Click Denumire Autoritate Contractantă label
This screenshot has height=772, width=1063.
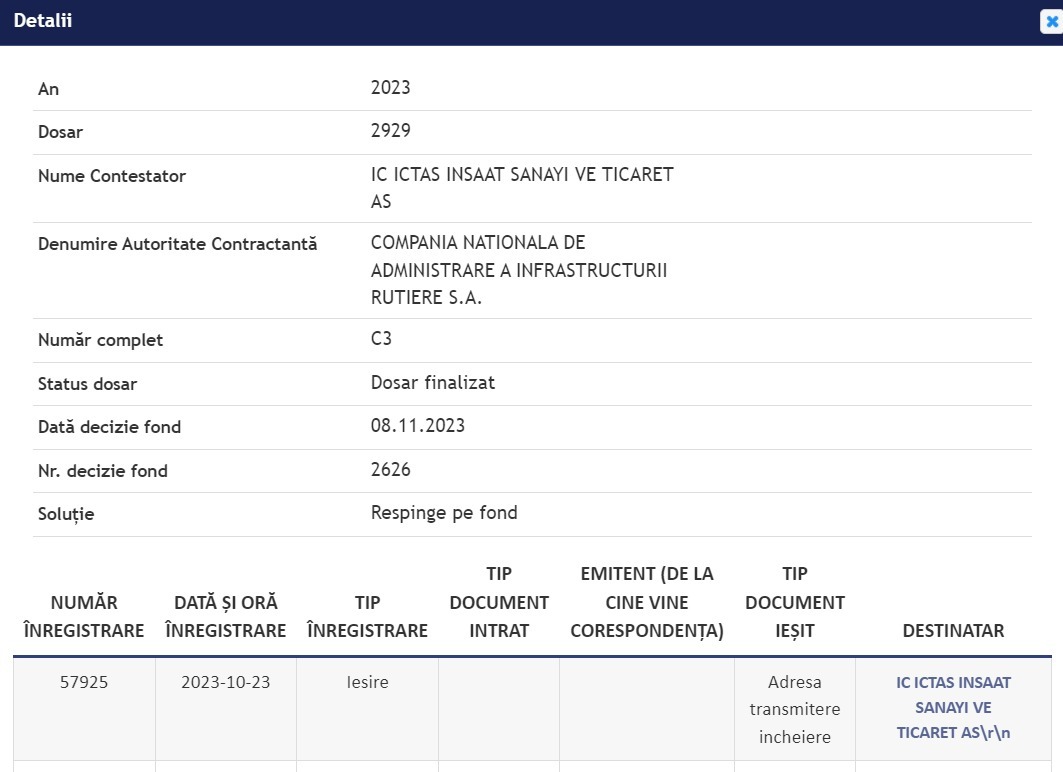178,244
